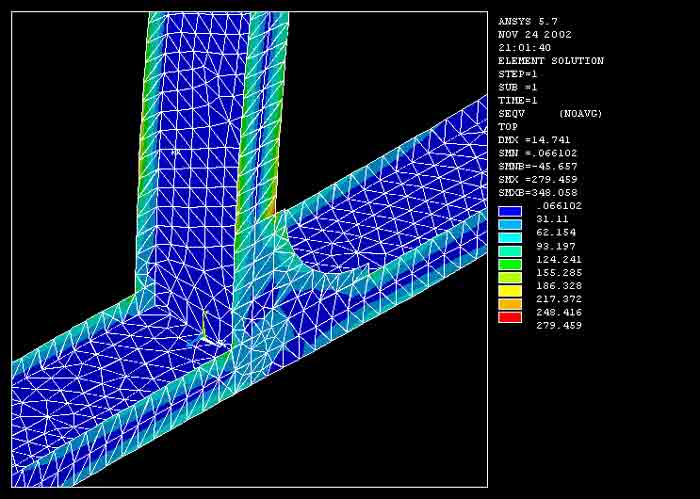Click the 'ANSYS 5.7' title text

[x=528, y=21]
